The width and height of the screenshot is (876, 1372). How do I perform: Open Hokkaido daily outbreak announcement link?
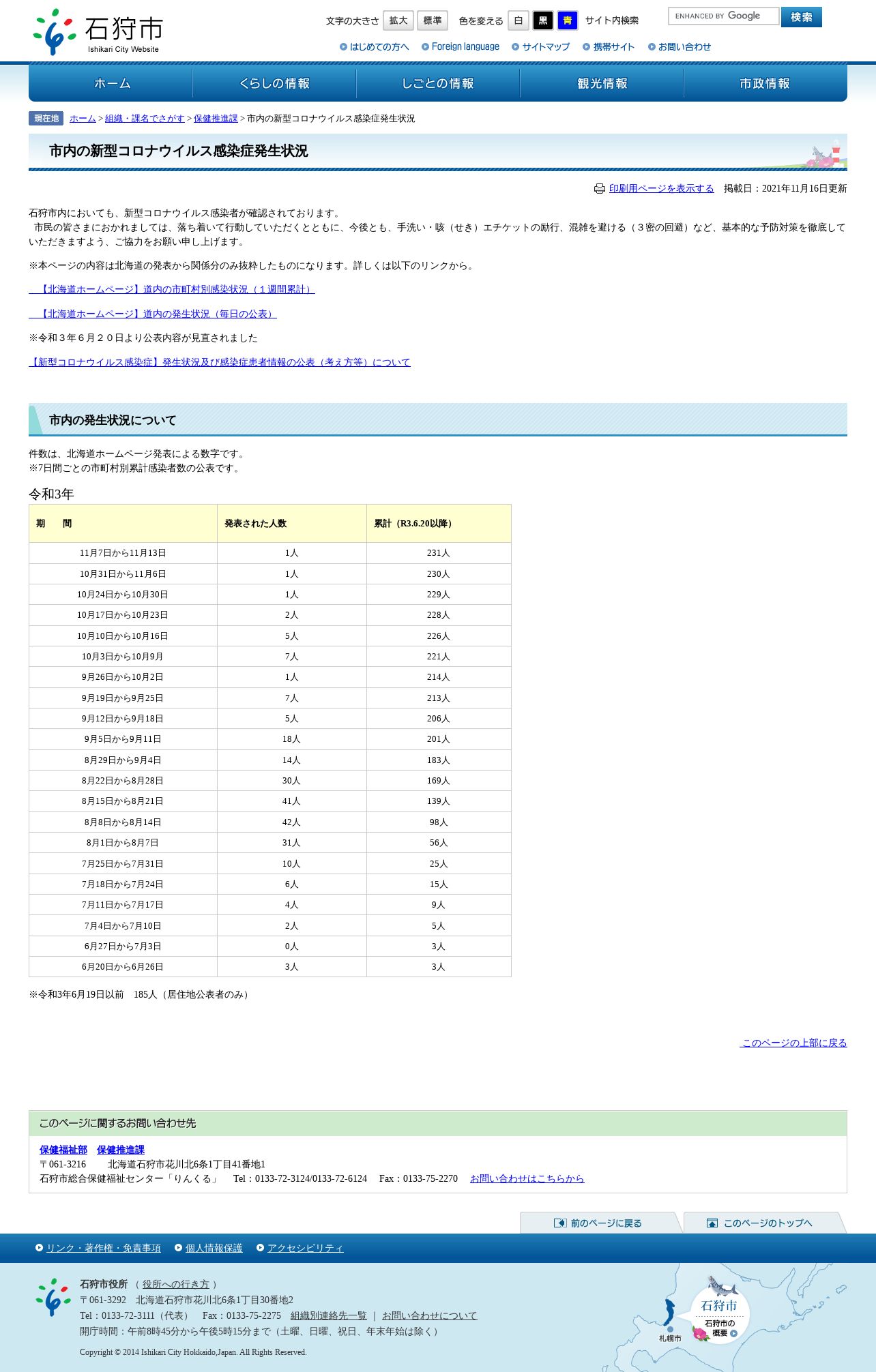pyautogui.click(x=153, y=314)
